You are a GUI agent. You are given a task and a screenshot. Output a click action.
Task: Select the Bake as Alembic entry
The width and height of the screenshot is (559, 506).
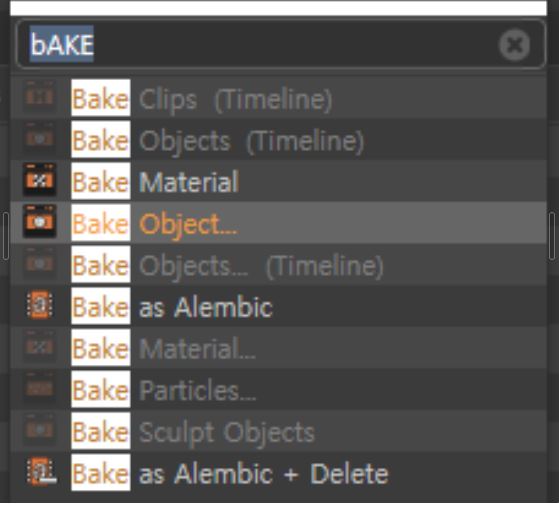pyautogui.click(x=278, y=306)
